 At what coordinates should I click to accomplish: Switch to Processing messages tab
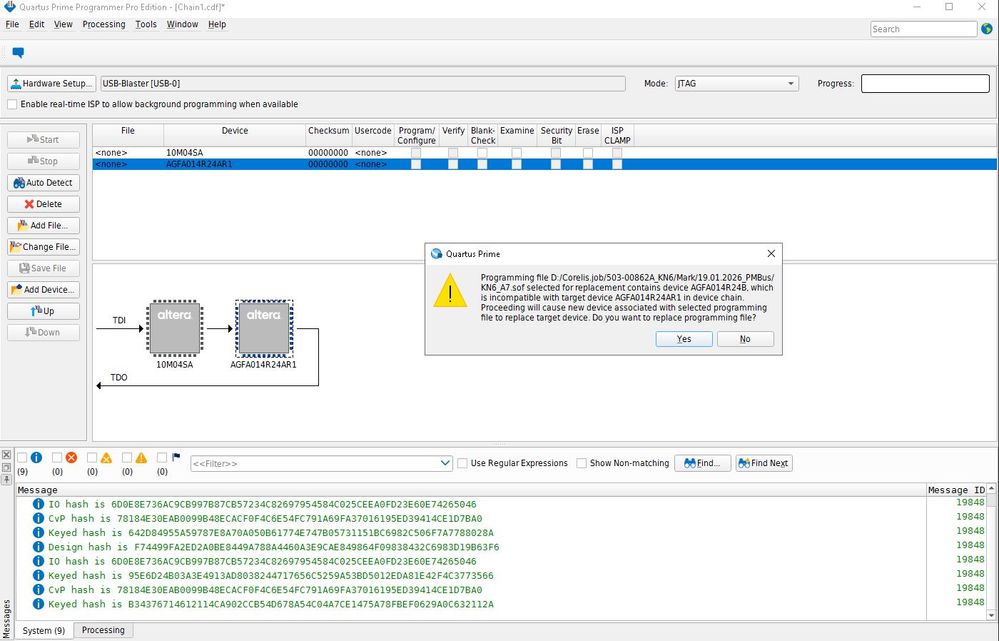click(x=103, y=630)
